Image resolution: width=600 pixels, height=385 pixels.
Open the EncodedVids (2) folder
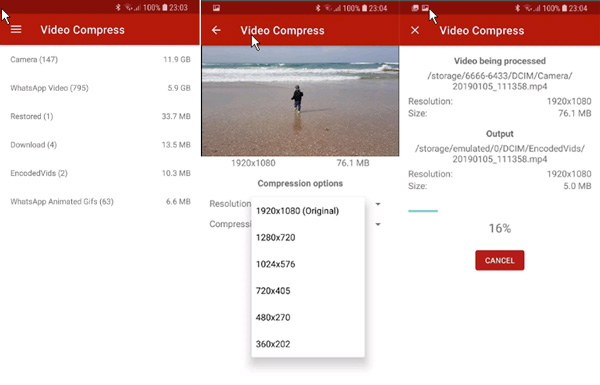[100, 173]
